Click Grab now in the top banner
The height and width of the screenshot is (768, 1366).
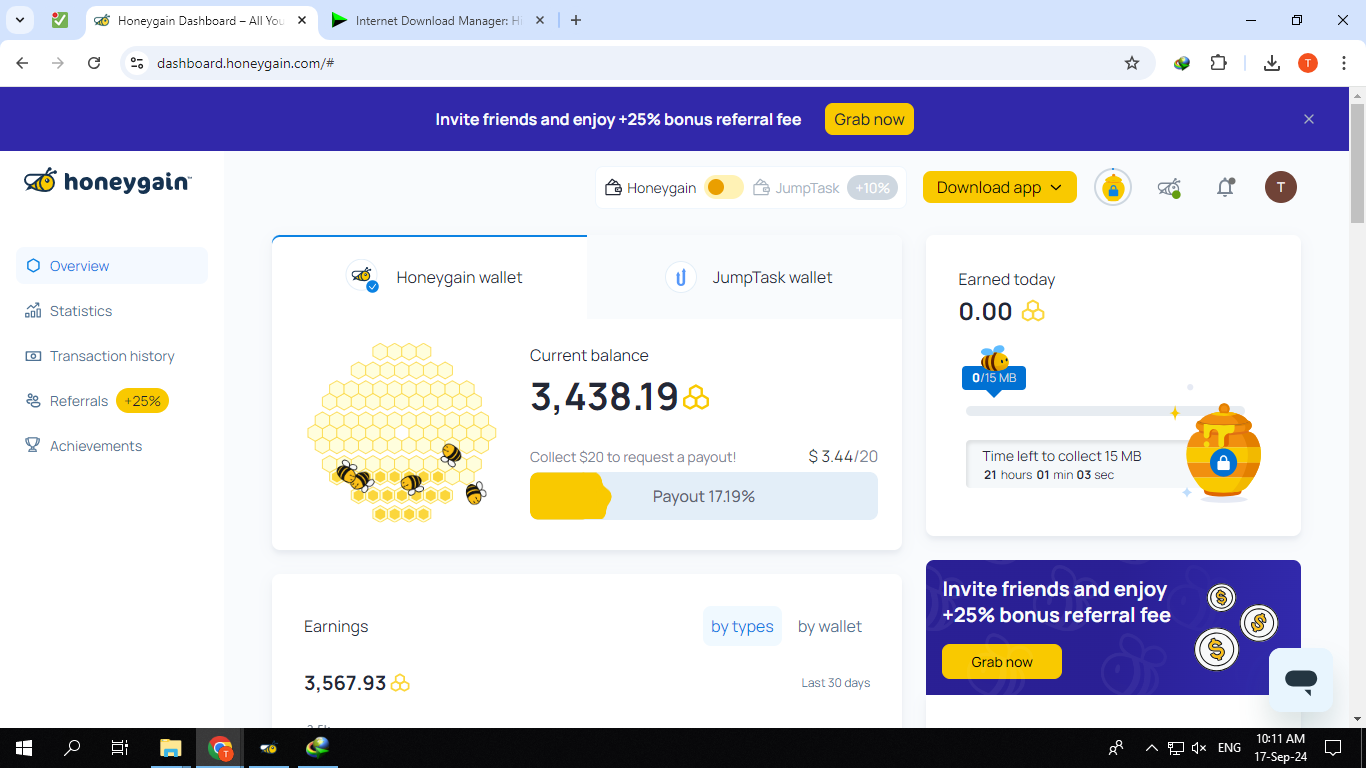coord(869,119)
